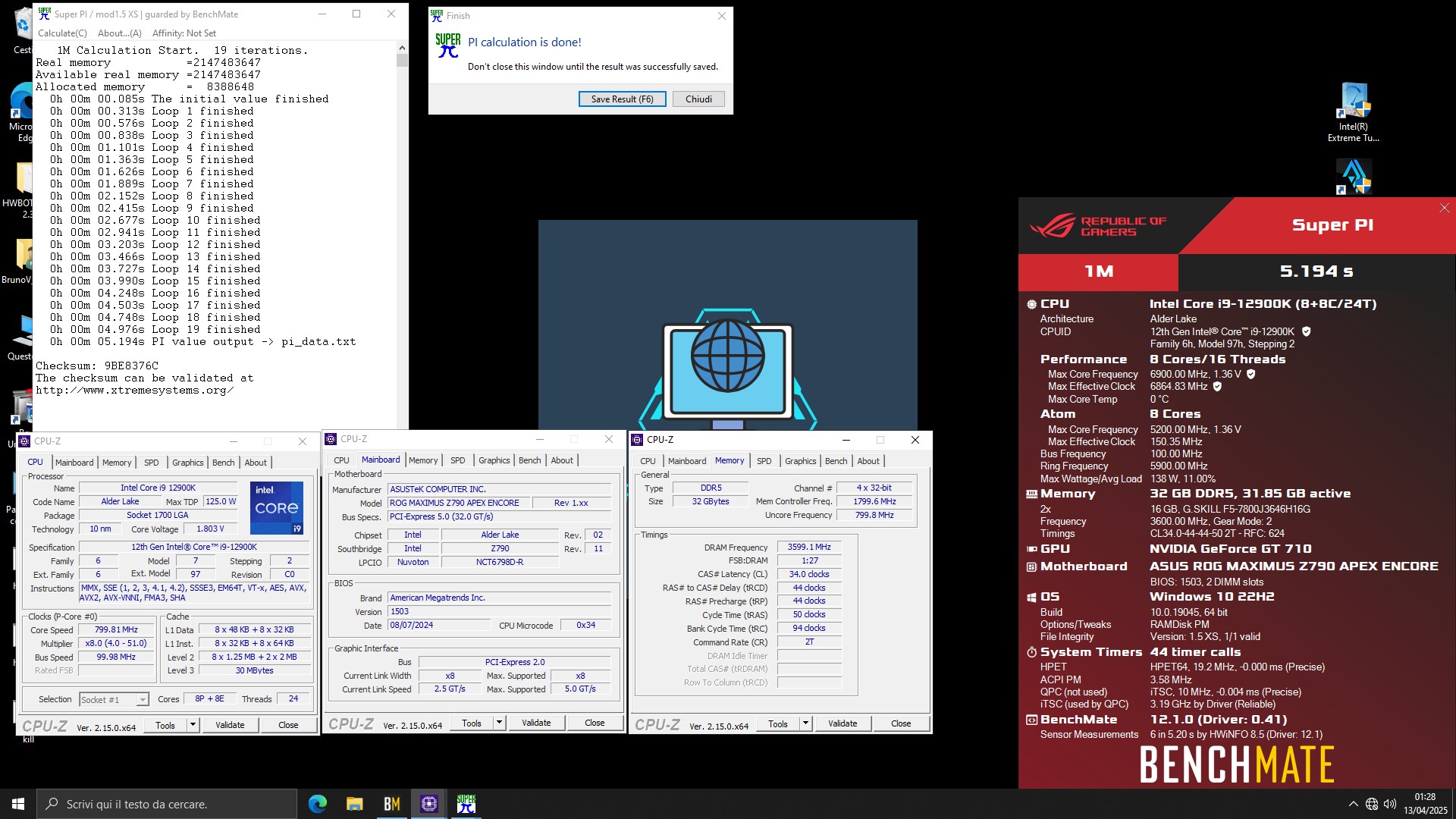Screen dimensions: 1456x819
Task: Click the Core Speed value 799.81 MHz
Action: coord(116,629)
